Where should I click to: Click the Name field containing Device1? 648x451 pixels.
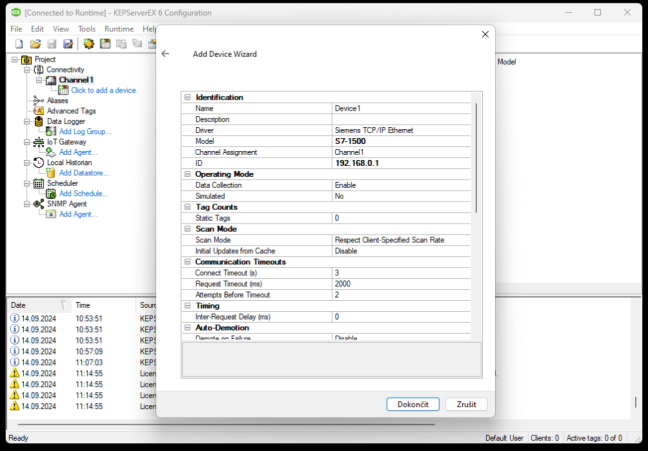pyautogui.click(x=401, y=108)
